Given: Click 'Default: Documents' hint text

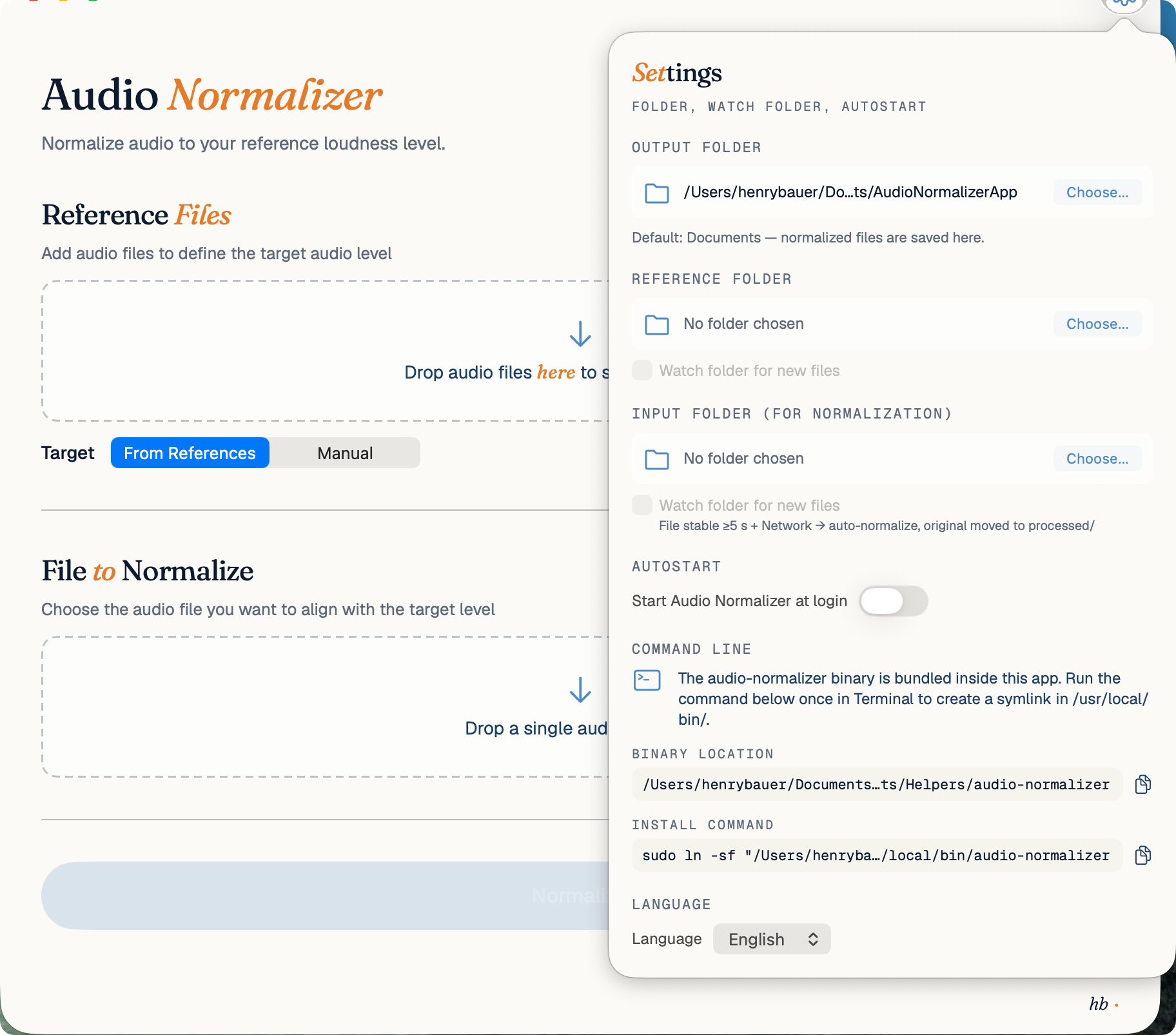Looking at the screenshot, I should (x=808, y=237).
